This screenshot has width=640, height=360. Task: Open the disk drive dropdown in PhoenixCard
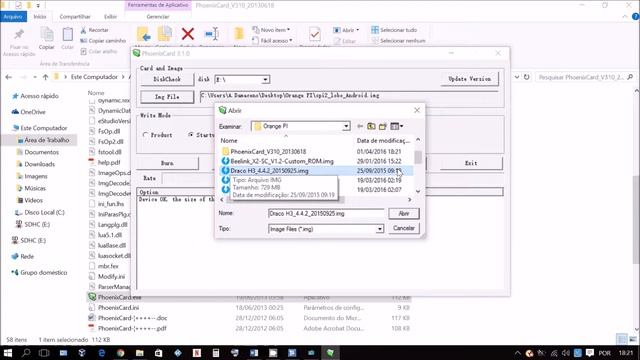[x=265, y=80]
